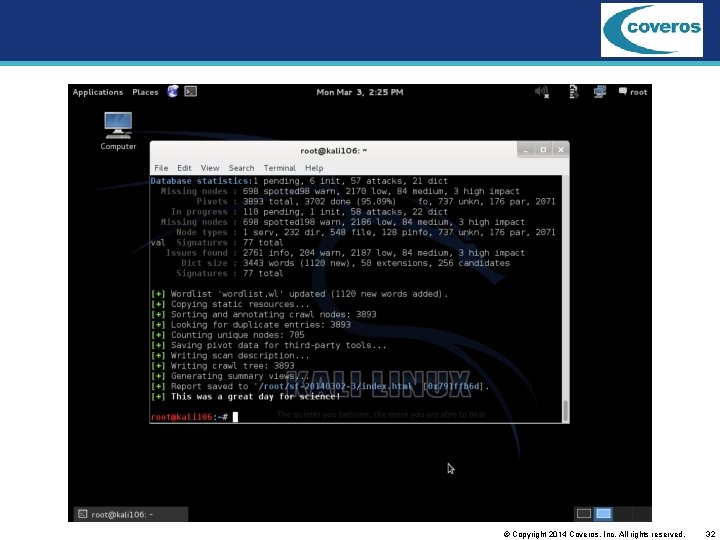Launch the Iceweasel browser icon in panel
The image size is (720, 540).
(173, 92)
